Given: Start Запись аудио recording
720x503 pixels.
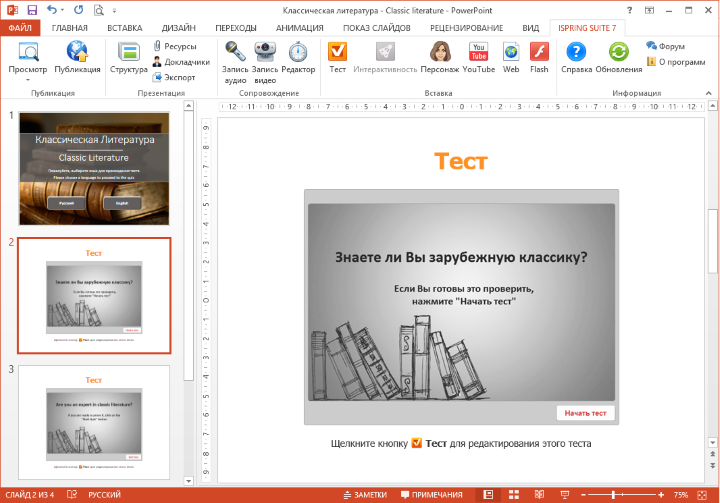Looking at the screenshot, I should click(235, 62).
